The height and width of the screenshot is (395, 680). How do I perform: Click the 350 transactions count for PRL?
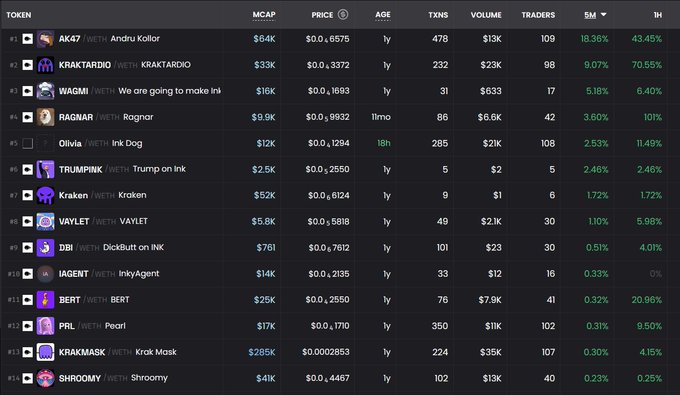pos(440,326)
